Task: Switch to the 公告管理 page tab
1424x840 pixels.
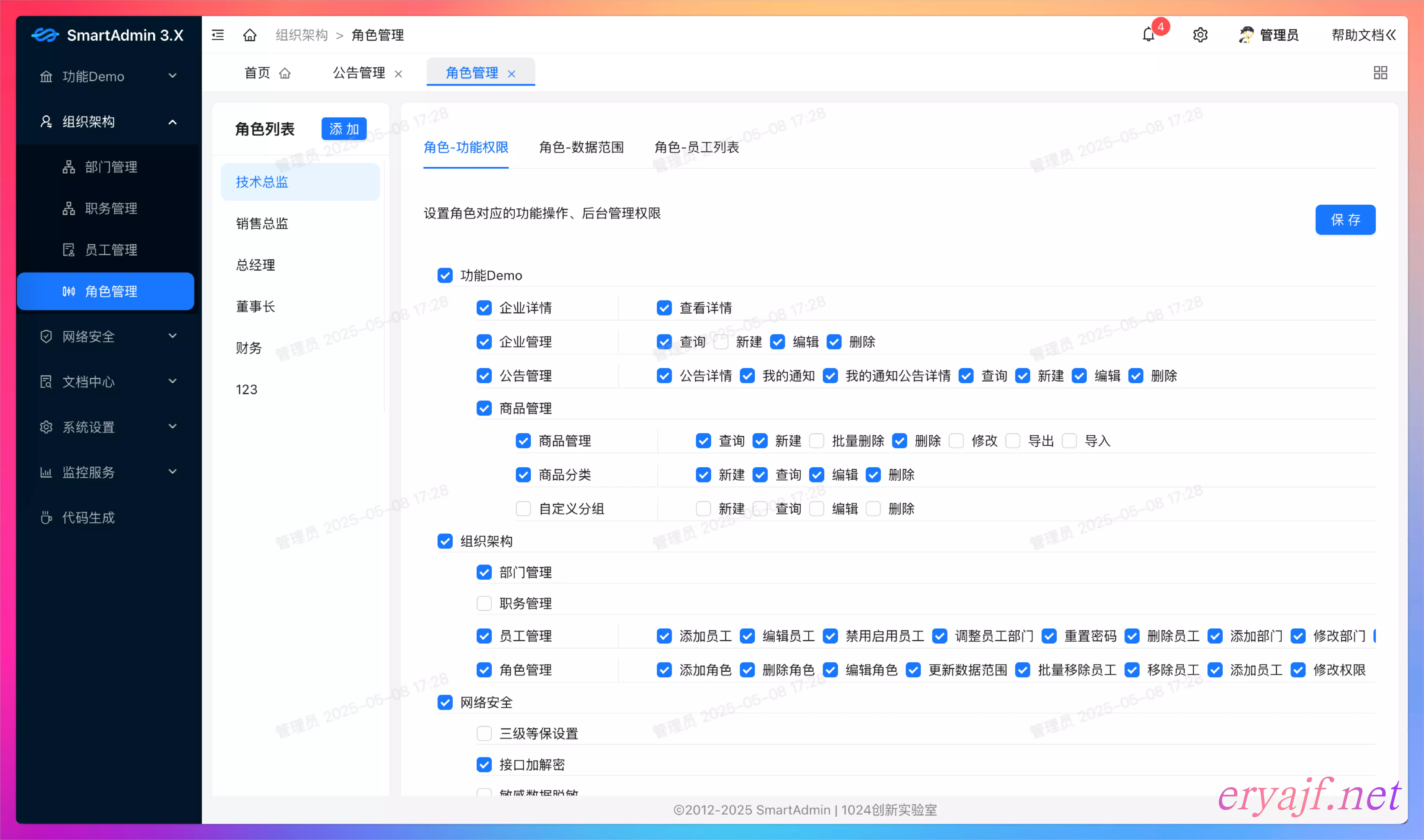Action: 359,73
